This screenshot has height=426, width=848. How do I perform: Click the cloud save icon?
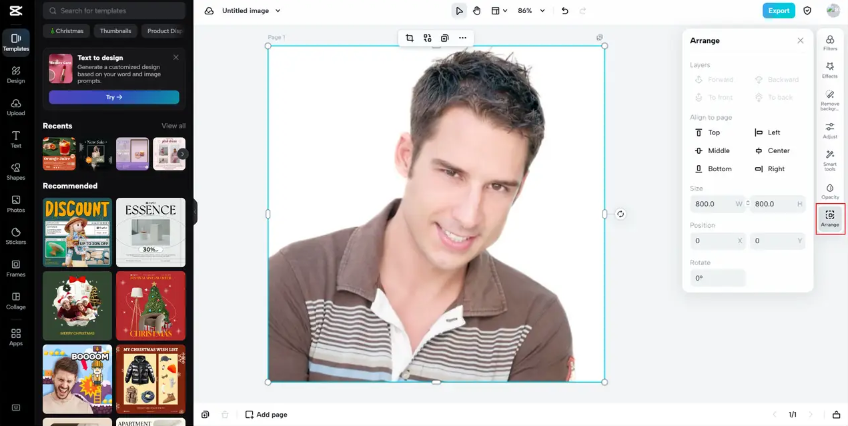coord(209,11)
